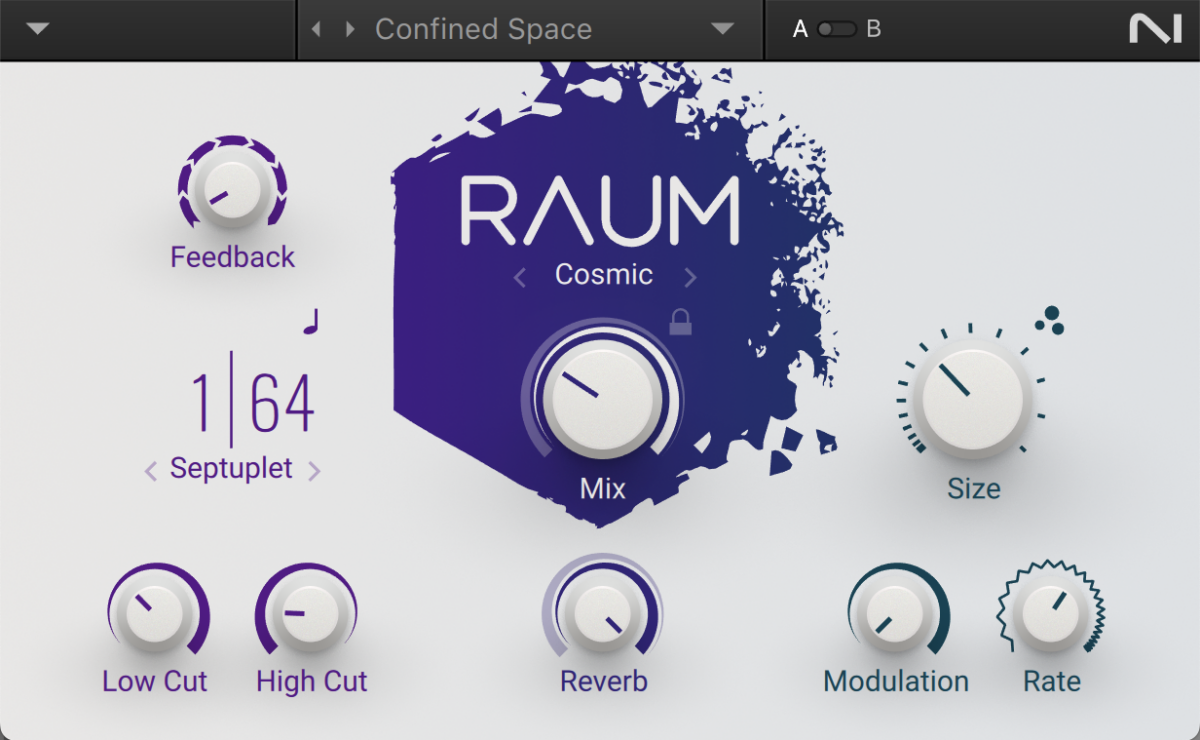Screen dimensions: 1200x740
Task: Click the Confined Space preset name
Action: [483, 29]
